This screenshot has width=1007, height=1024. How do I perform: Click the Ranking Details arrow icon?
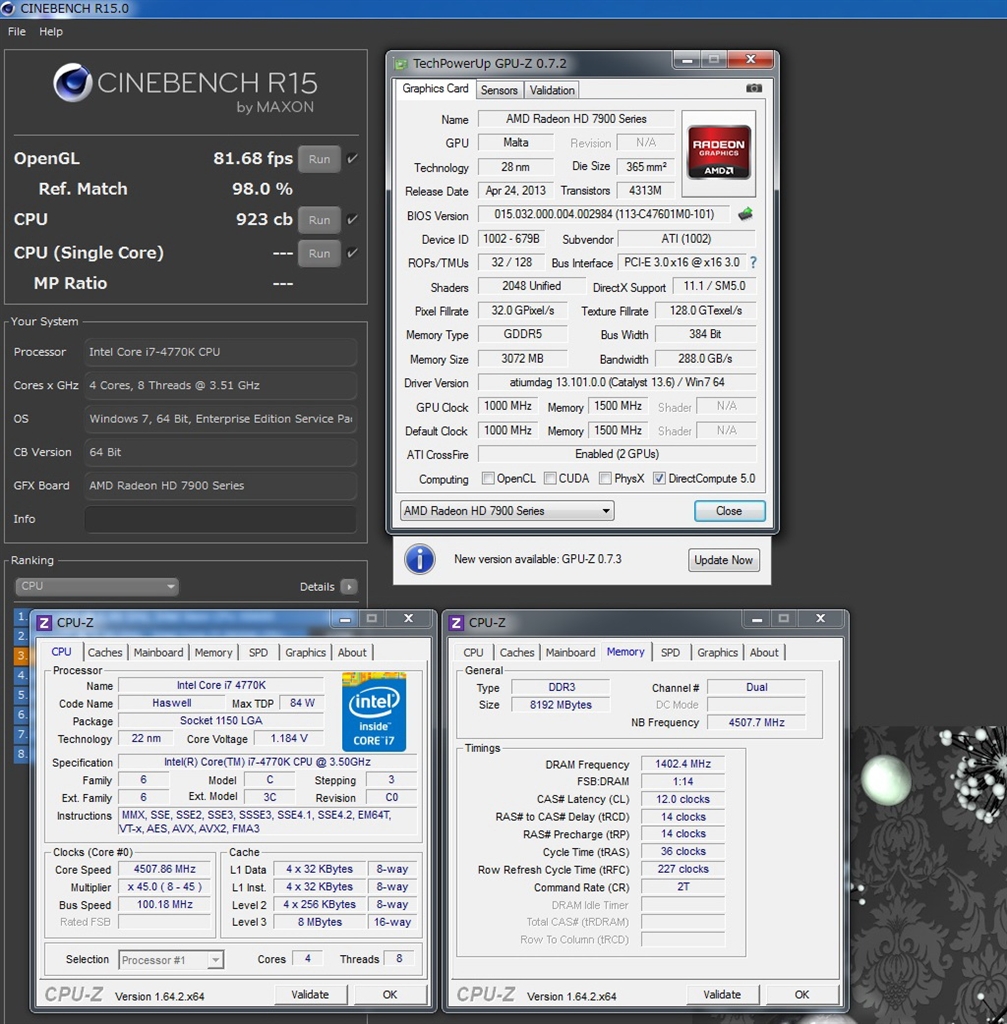pos(348,587)
